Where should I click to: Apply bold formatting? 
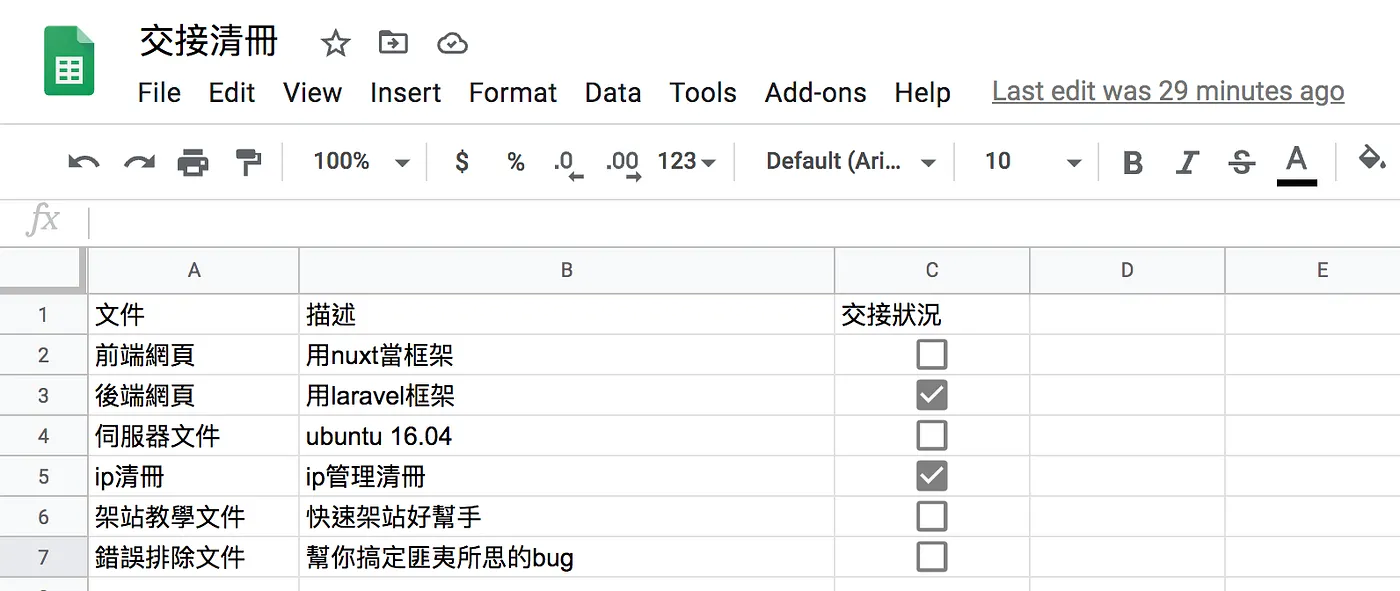click(x=1132, y=162)
